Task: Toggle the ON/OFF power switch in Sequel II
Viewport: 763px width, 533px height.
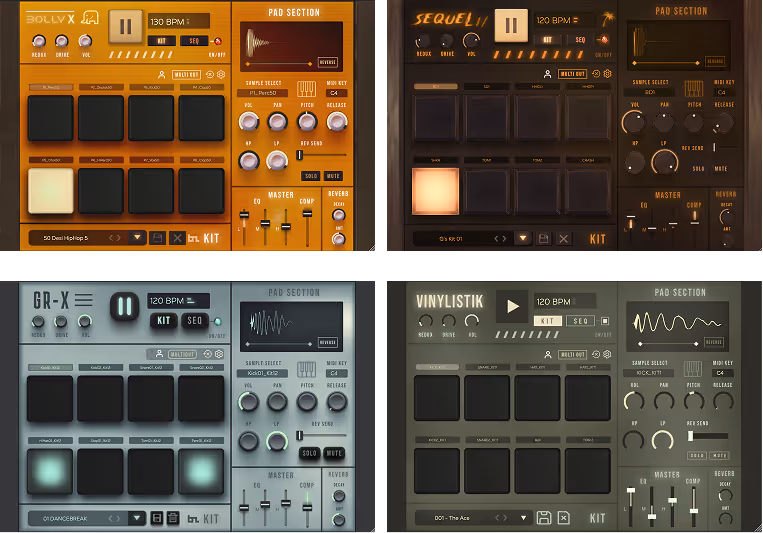Action: [x=604, y=39]
